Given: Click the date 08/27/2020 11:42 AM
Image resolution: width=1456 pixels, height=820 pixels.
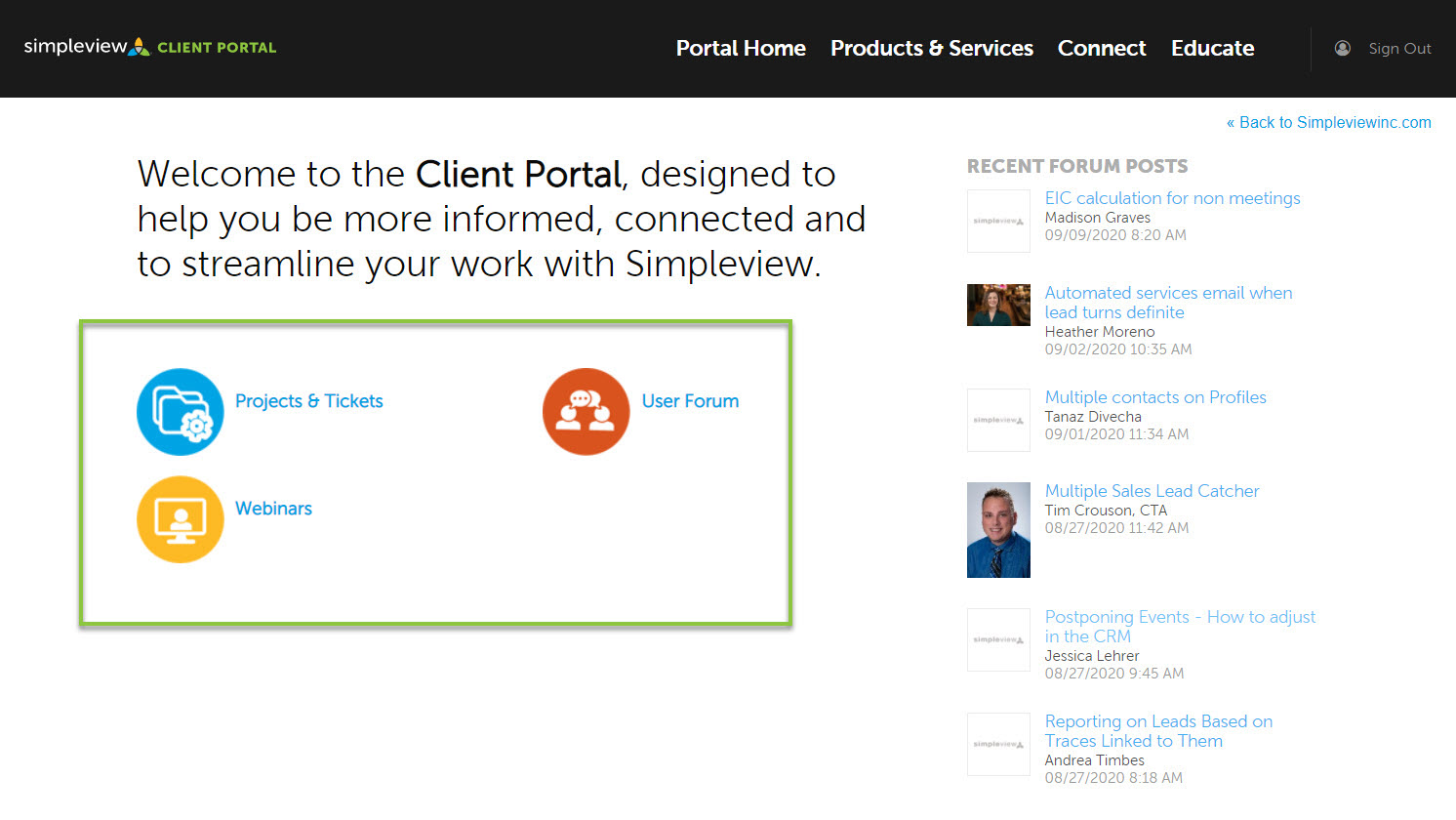Looking at the screenshot, I should (x=1116, y=528).
